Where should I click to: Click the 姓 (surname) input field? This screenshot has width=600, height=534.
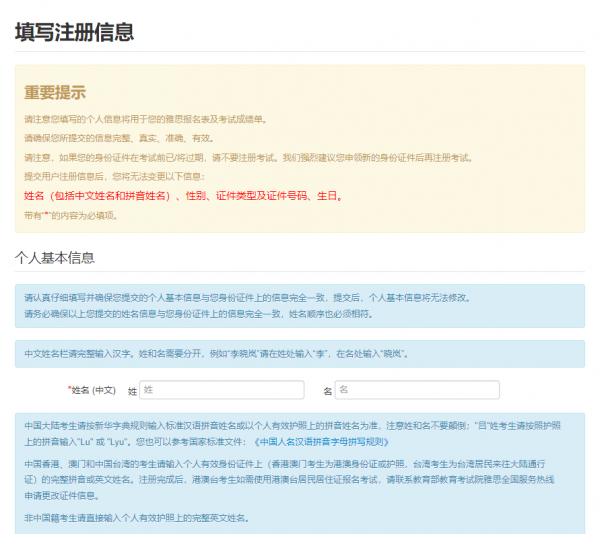coord(222,390)
